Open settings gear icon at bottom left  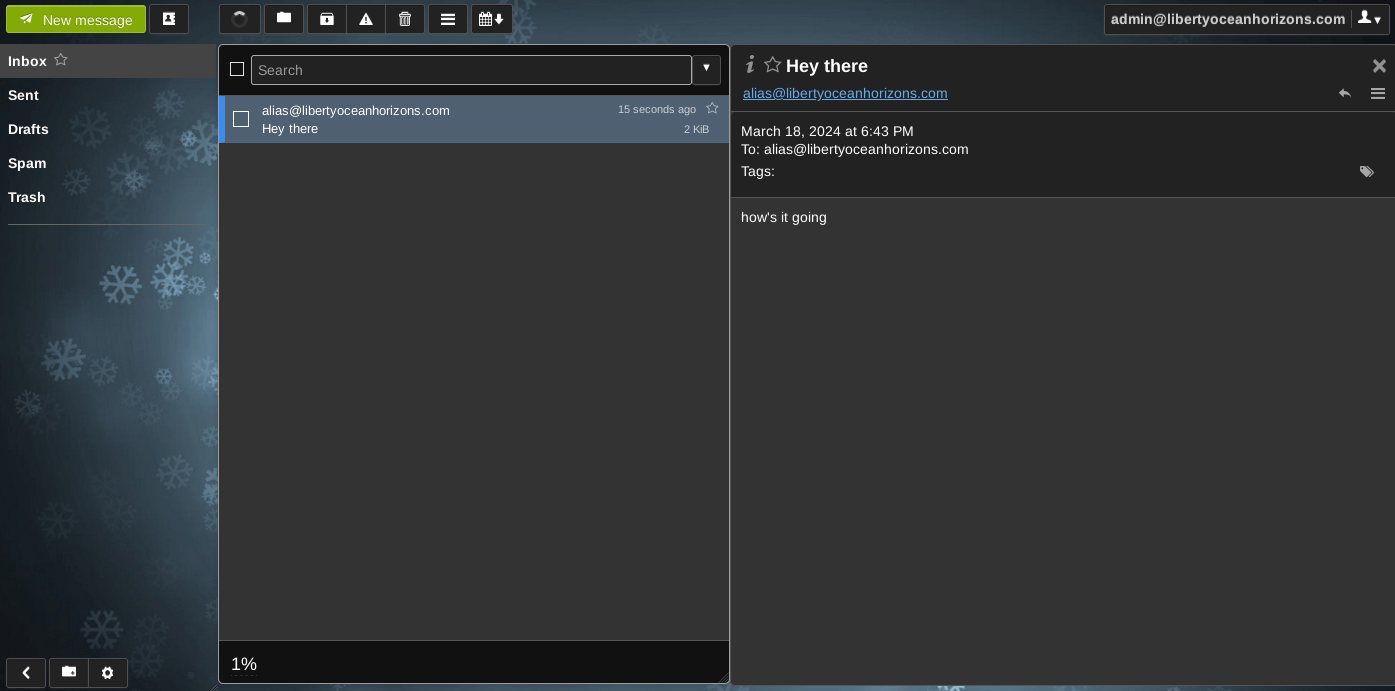(108, 673)
